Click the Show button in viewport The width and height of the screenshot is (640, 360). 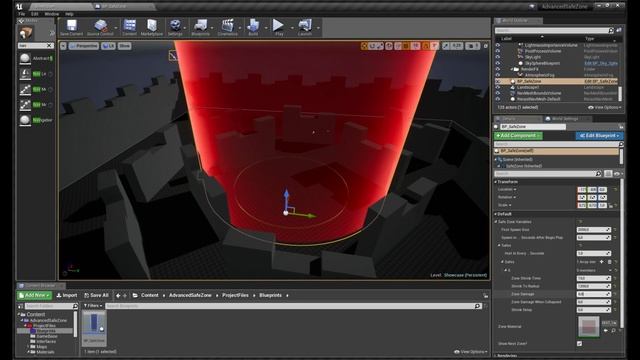(x=124, y=46)
